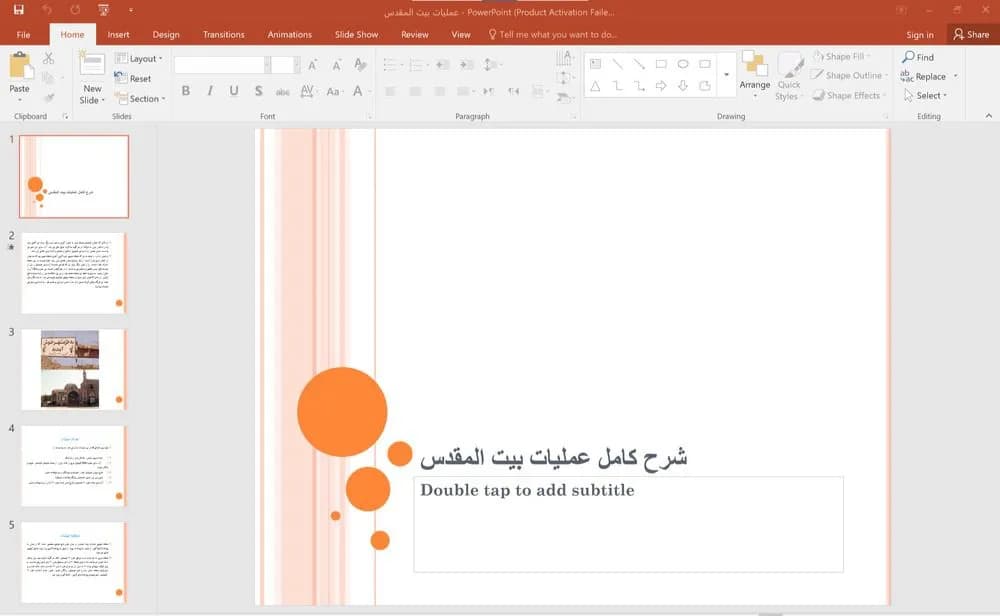
Task: Toggle Center paragraph alignment
Action: click(x=415, y=91)
